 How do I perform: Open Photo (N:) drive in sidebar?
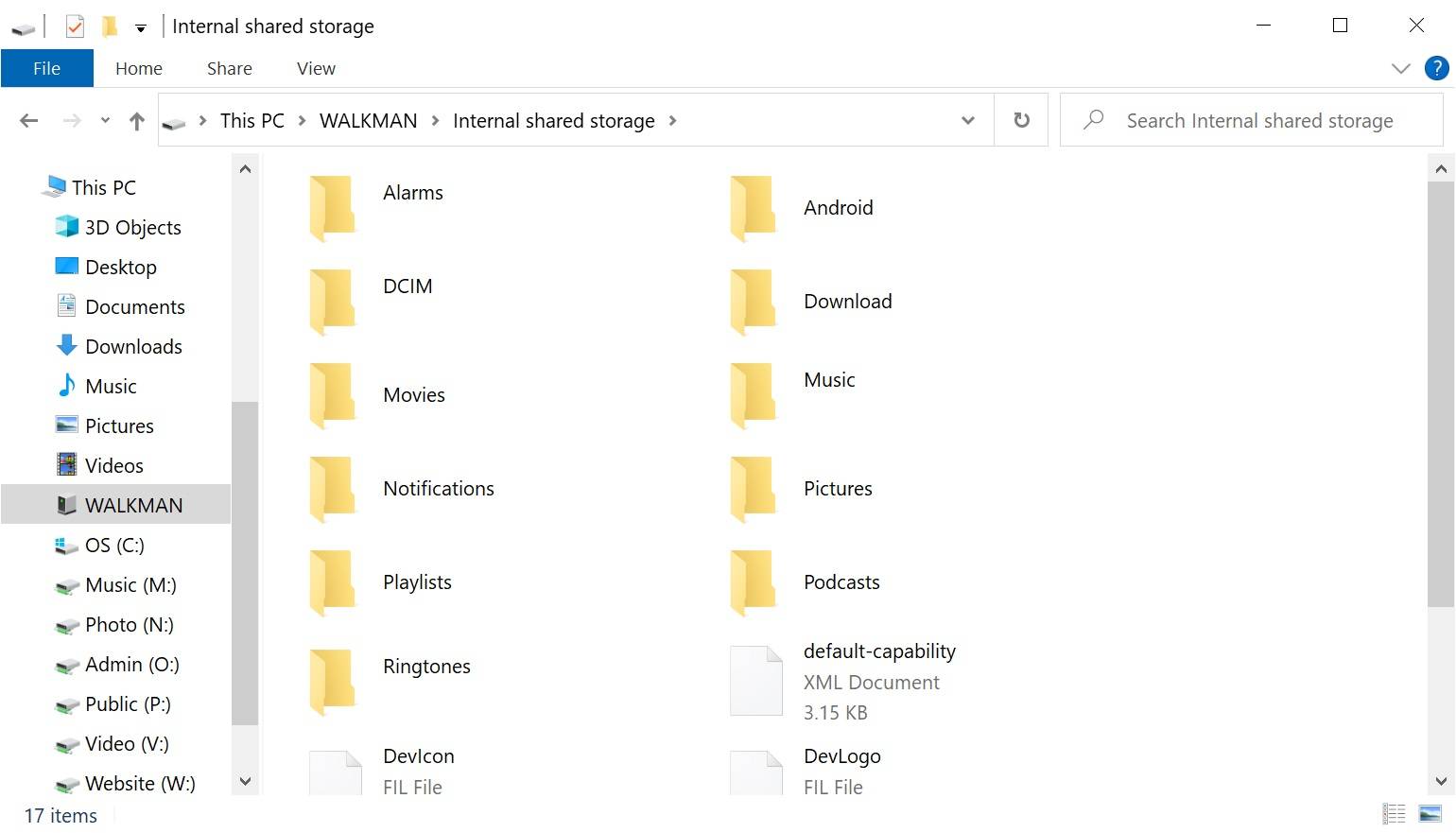click(x=130, y=624)
